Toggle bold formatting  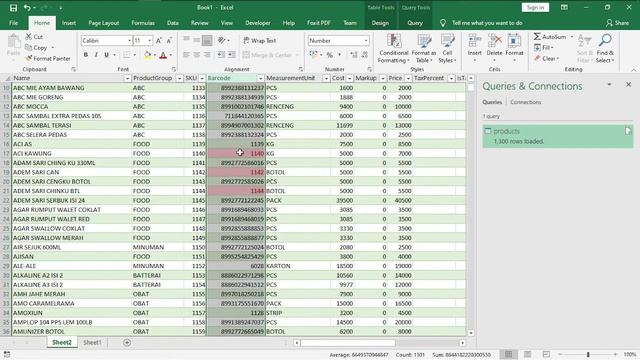86,55
